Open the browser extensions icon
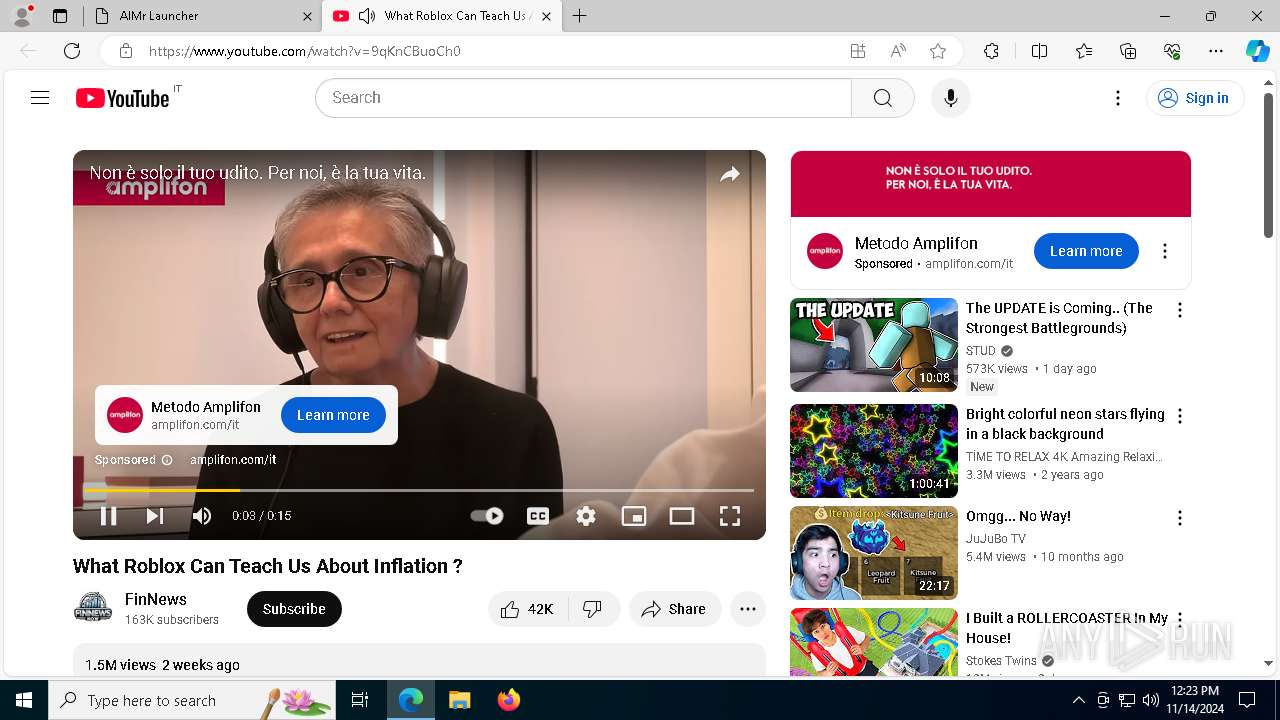Viewport: 1280px width, 720px height. tap(991, 51)
